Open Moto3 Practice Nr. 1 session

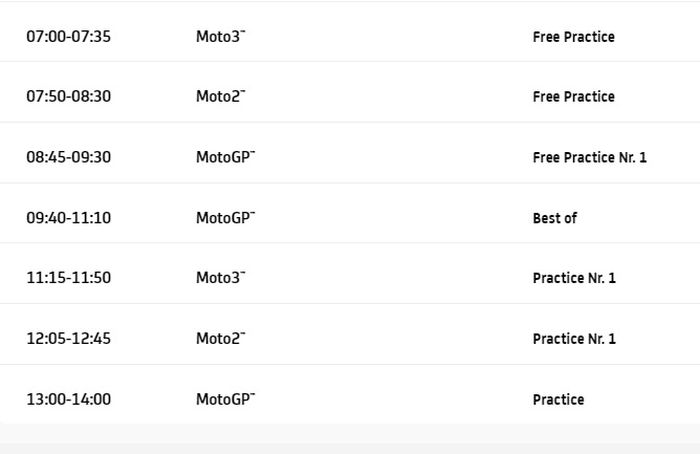pyautogui.click(x=574, y=278)
